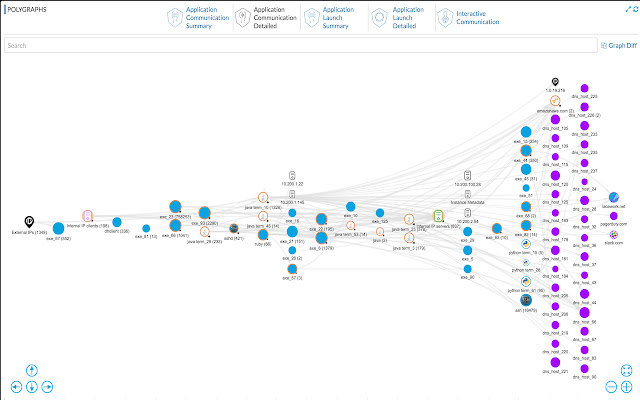640x400 pixels.
Task: Pan the graph right
Action: pyautogui.click(x=47, y=387)
